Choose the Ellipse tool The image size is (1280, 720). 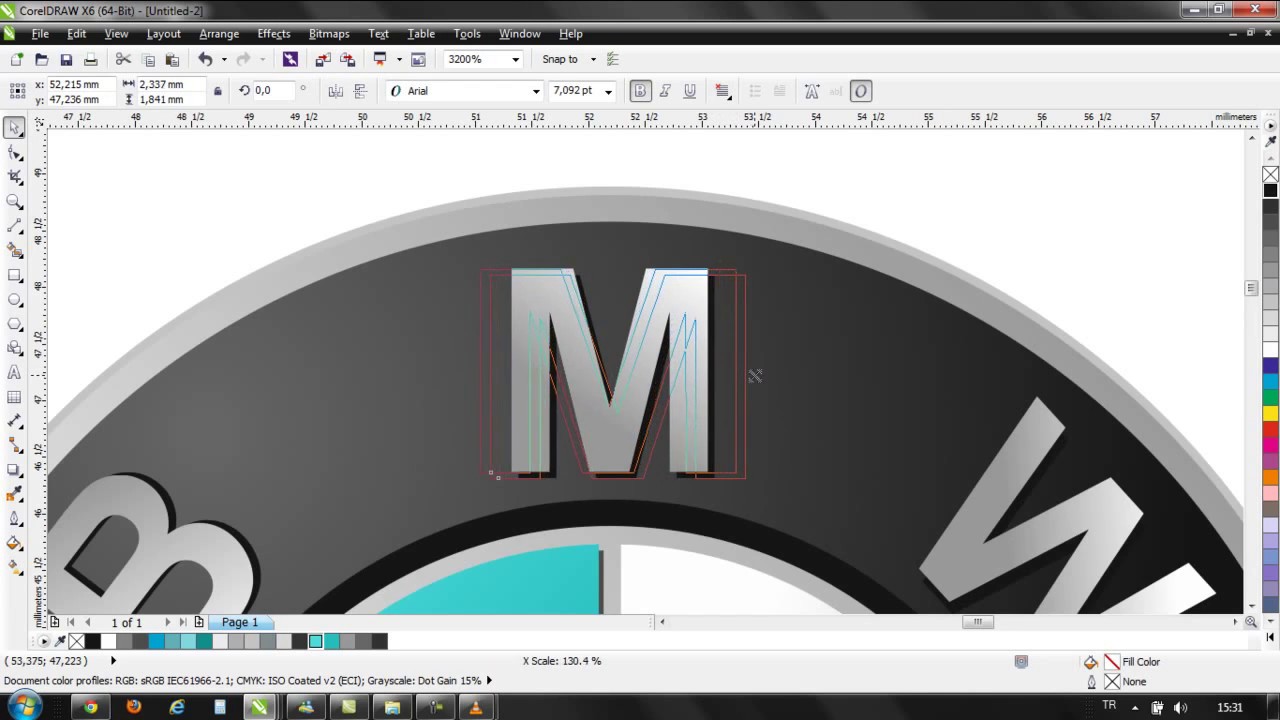pyautogui.click(x=15, y=299)
